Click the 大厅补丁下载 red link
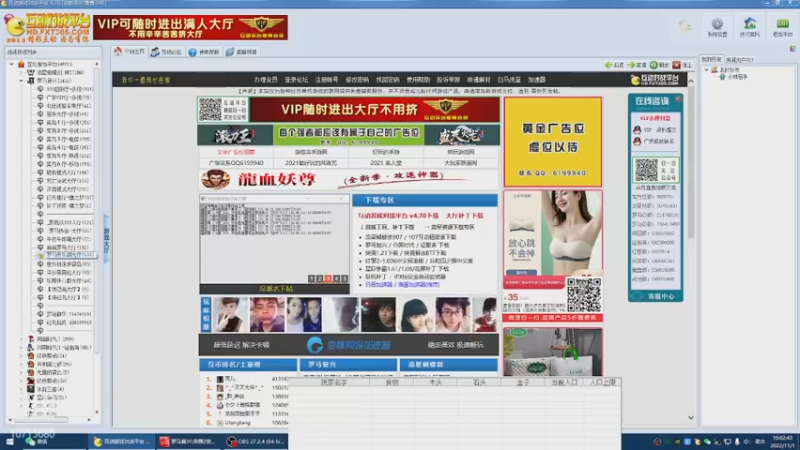Screen dimensions: 800x450 pyautogui.click(x=464, y=216)
